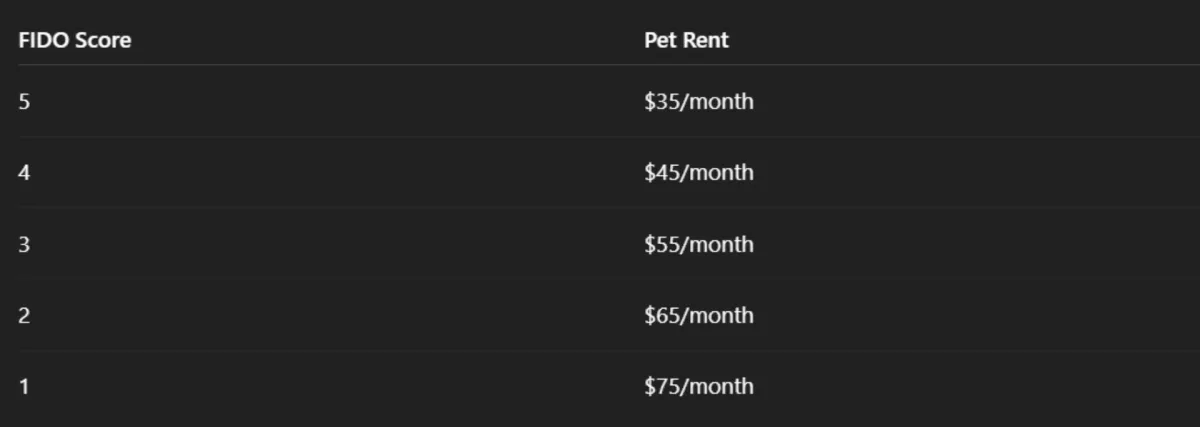Click the $65/month pet rent value

click(699, 315)
